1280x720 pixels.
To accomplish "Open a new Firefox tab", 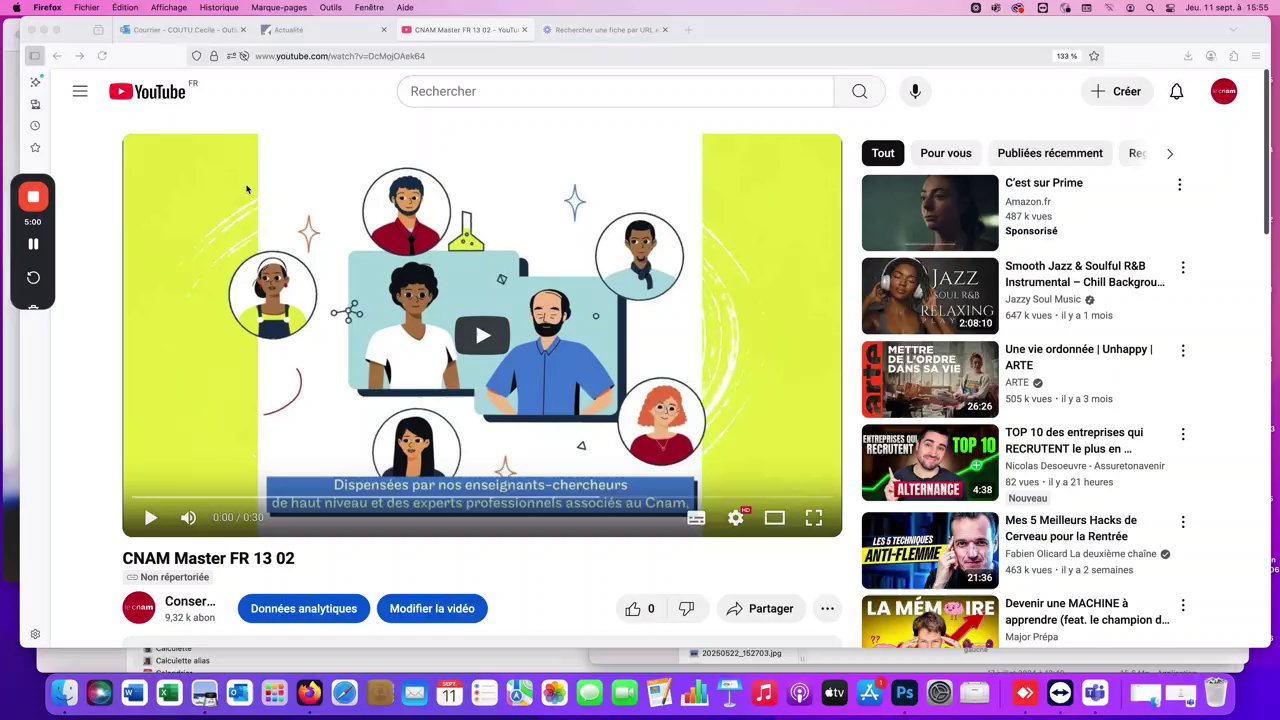I will click(688, 30).
